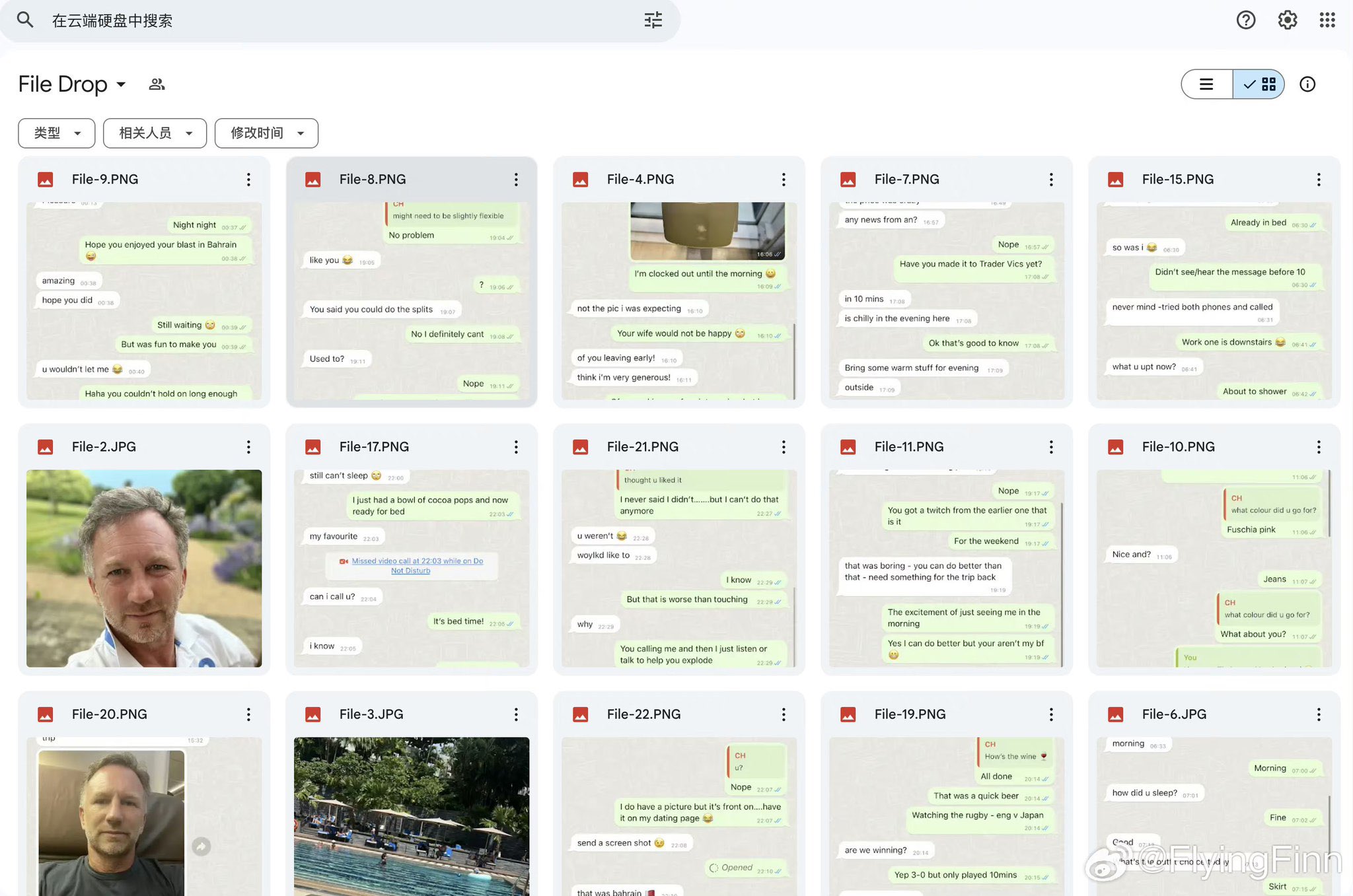Open the settings gear icon

tap(1287, 20)
